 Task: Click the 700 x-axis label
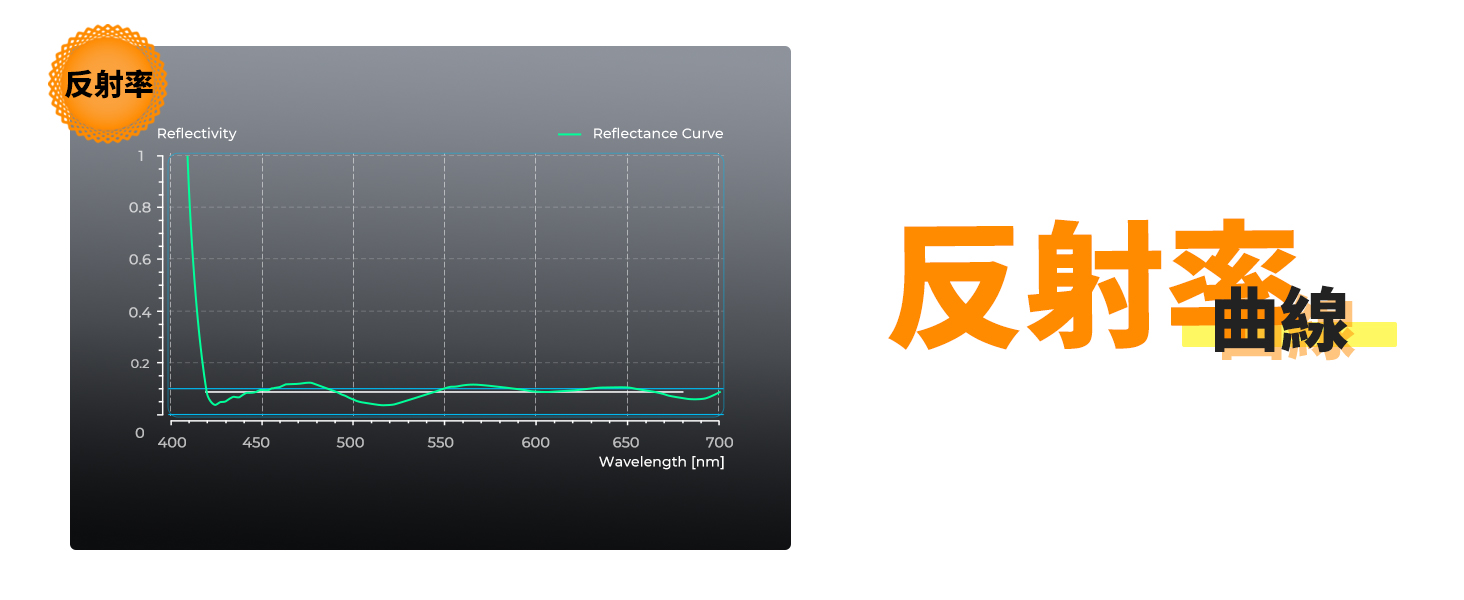718,442
